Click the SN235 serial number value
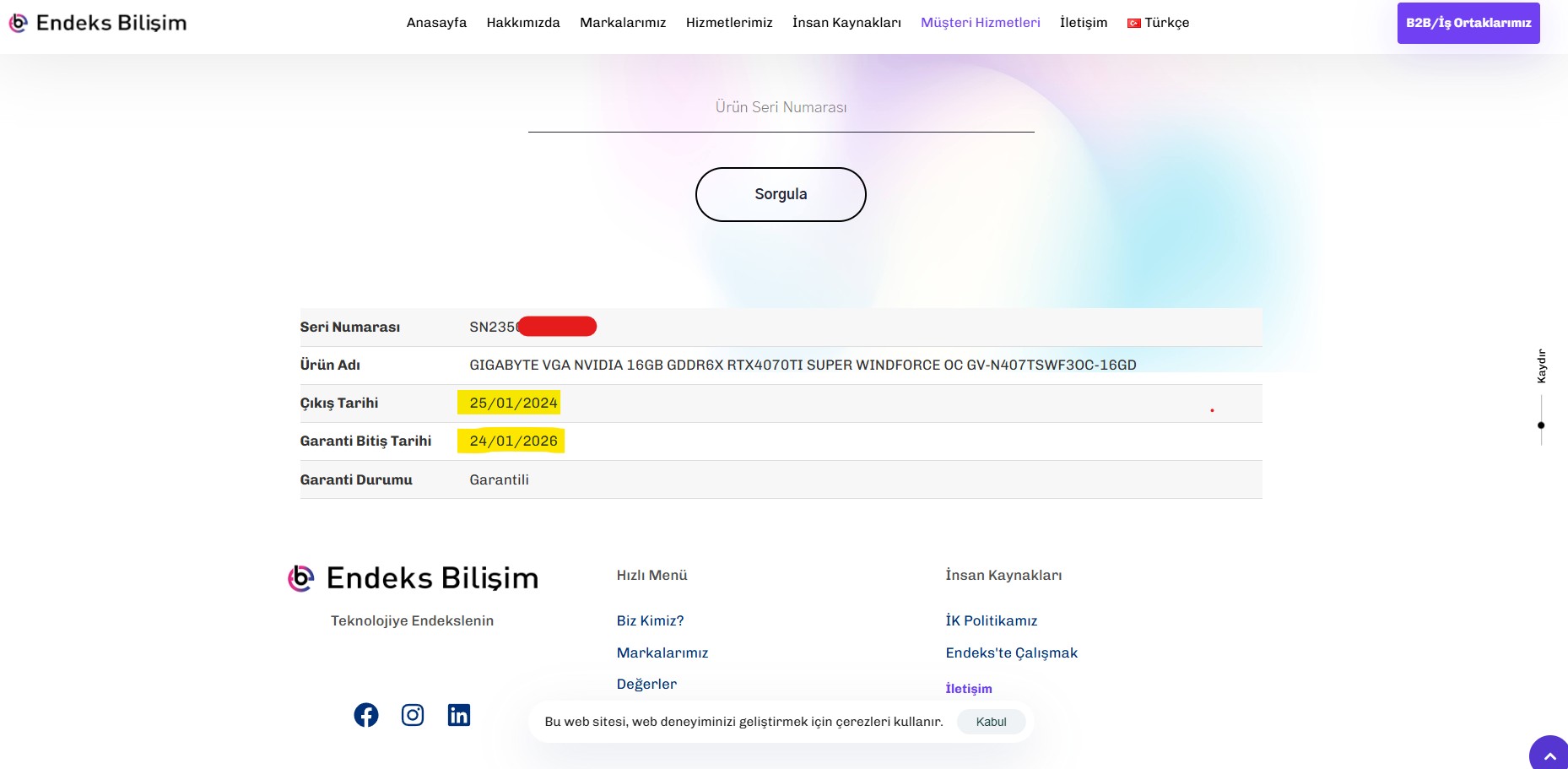Viewport: 1568px width, 769px height. (533, 327)
